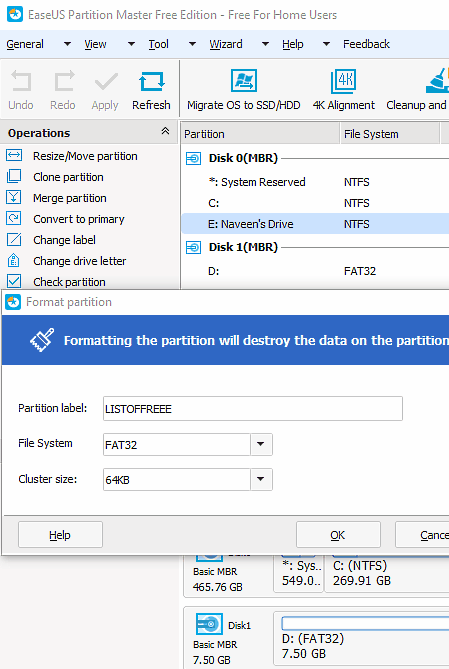The image size is (449, 669).
Task: Select Resize/Move partition operation
Action: (85, 156)
